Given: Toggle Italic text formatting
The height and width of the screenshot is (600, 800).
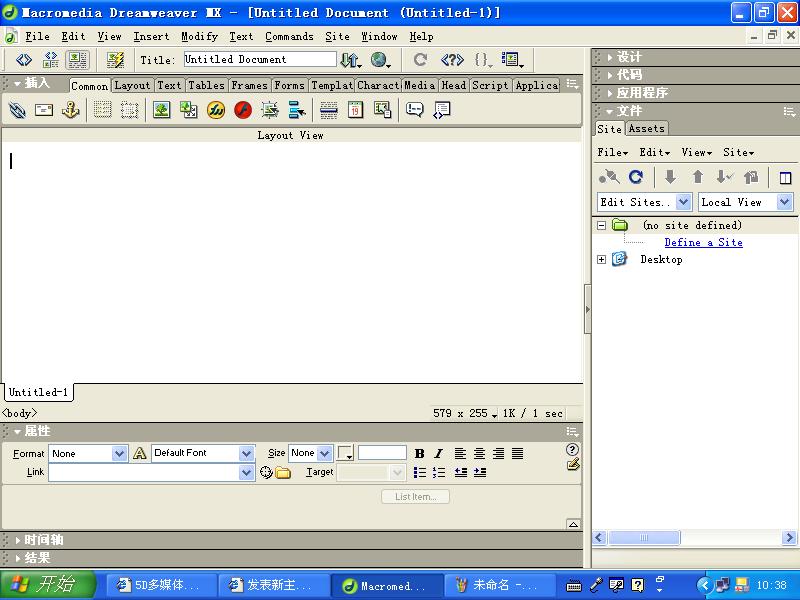Looking at the screenshot, I should [438, 454].
